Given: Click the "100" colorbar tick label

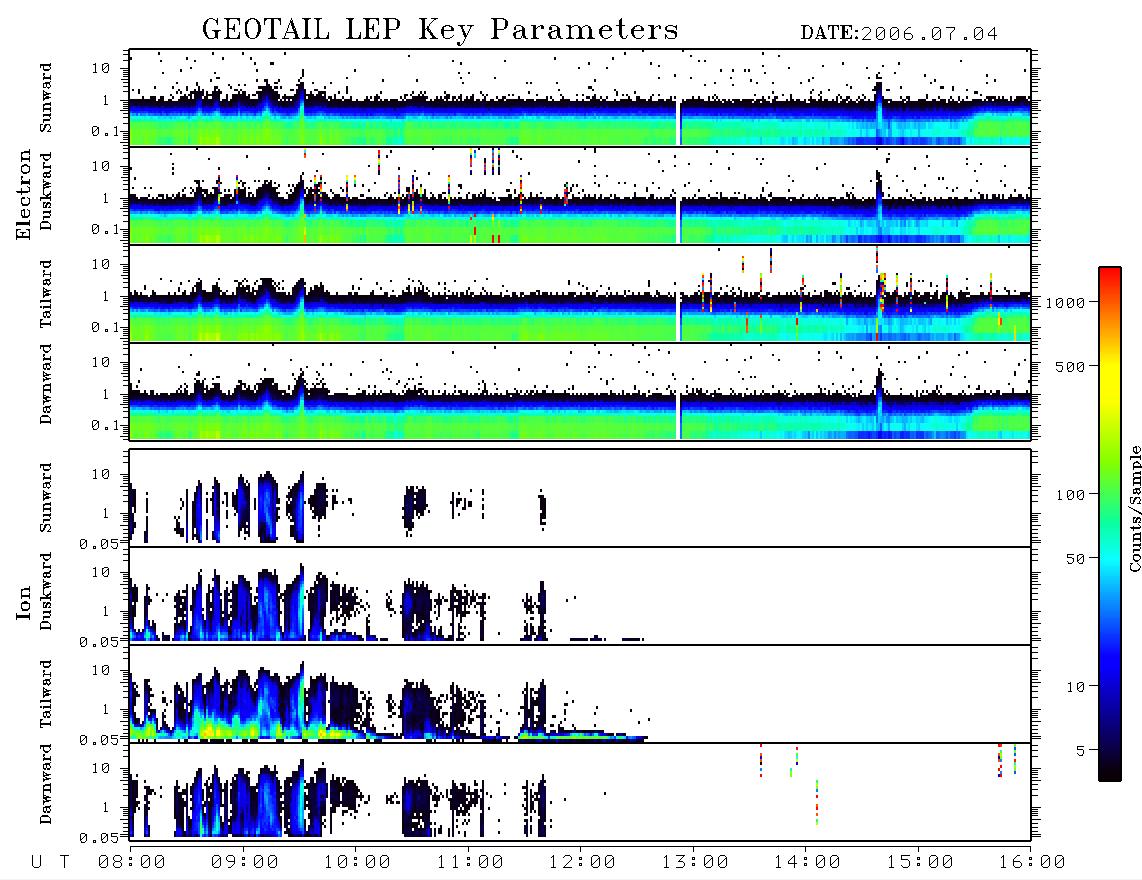Looking at the screenshot, I should (1071, 495).
